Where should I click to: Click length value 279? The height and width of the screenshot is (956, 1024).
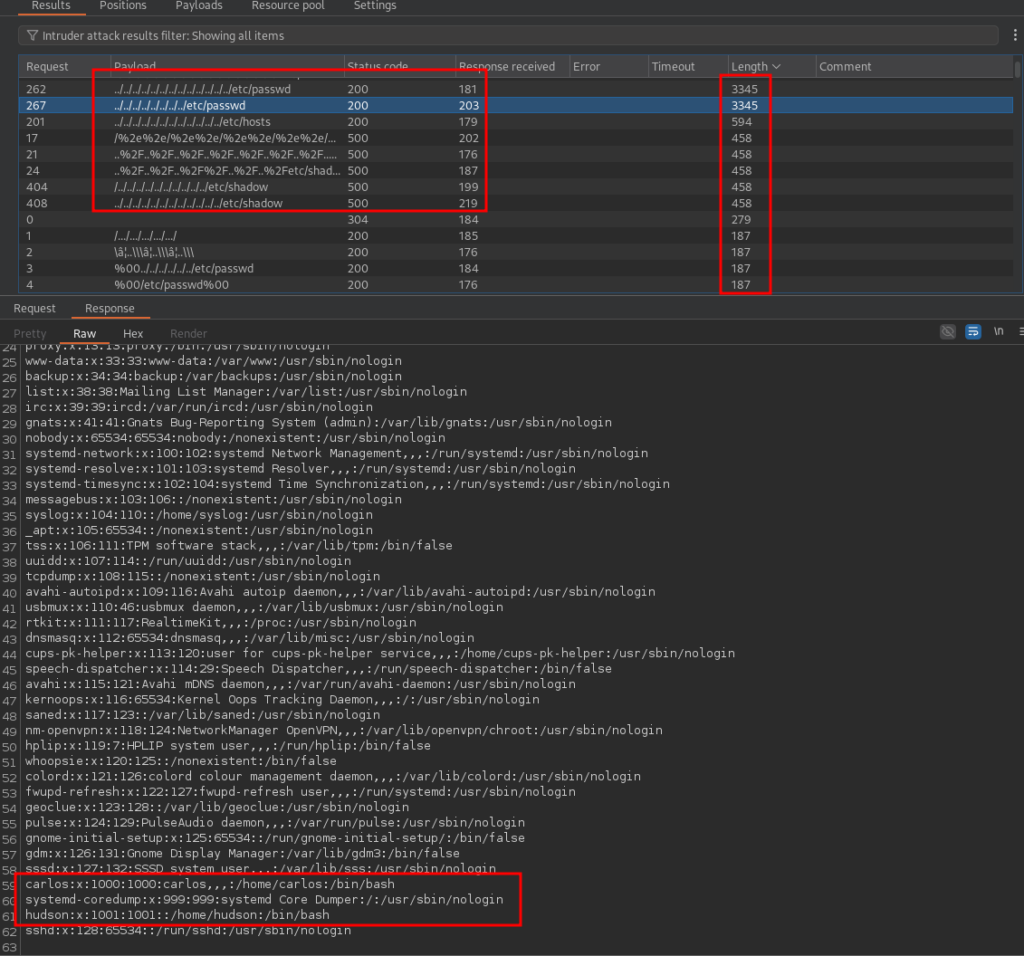[741, 219]
